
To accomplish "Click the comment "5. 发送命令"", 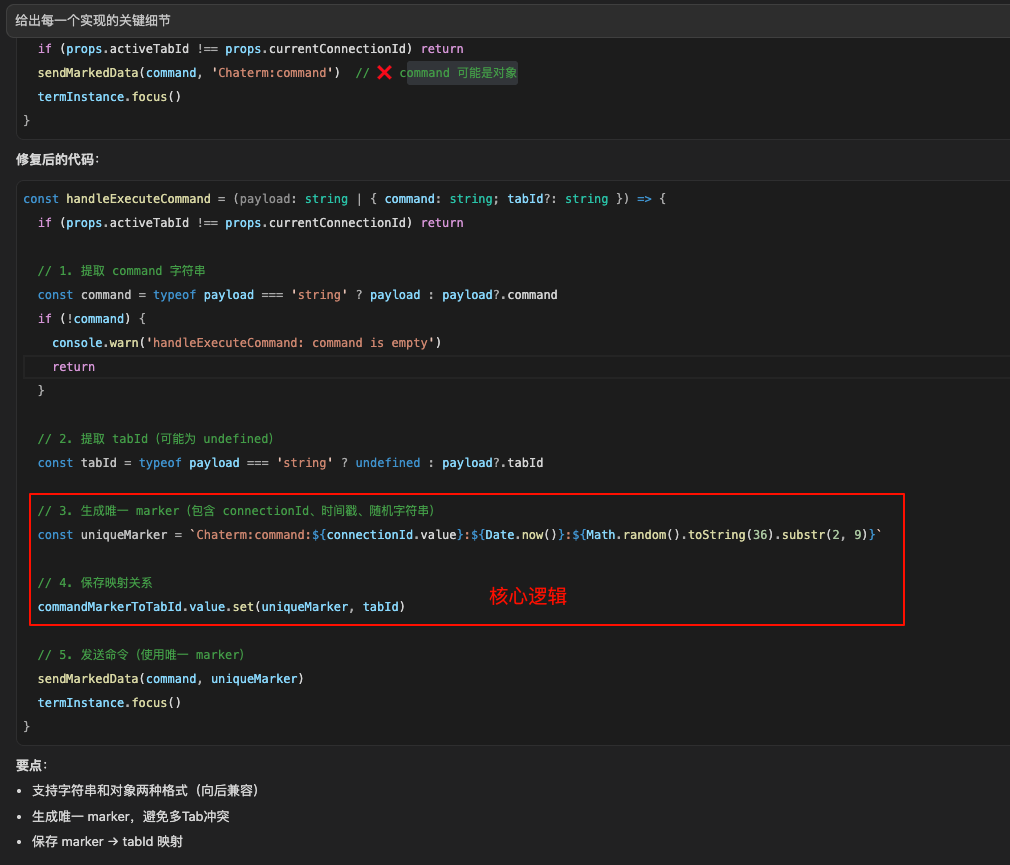I will tap(140, 655).
